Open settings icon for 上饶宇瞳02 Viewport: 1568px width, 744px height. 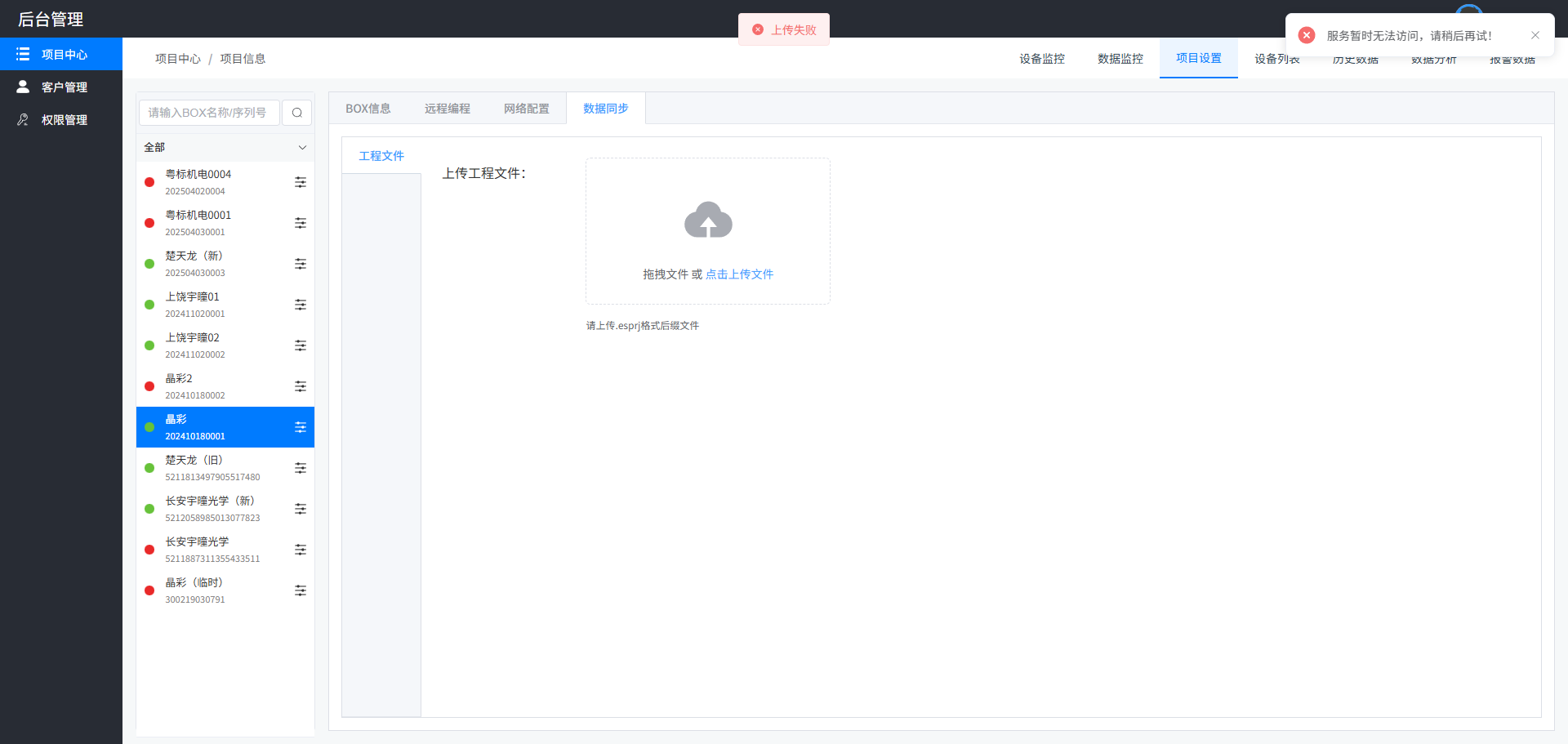(x=301, y=345)
